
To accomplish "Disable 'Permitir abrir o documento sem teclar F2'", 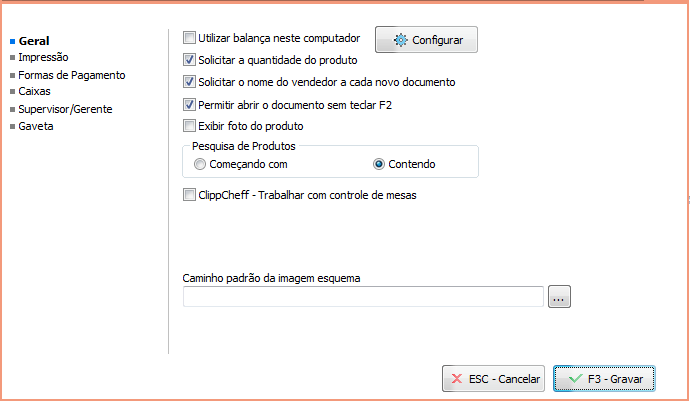I will [x=190, y=104].
